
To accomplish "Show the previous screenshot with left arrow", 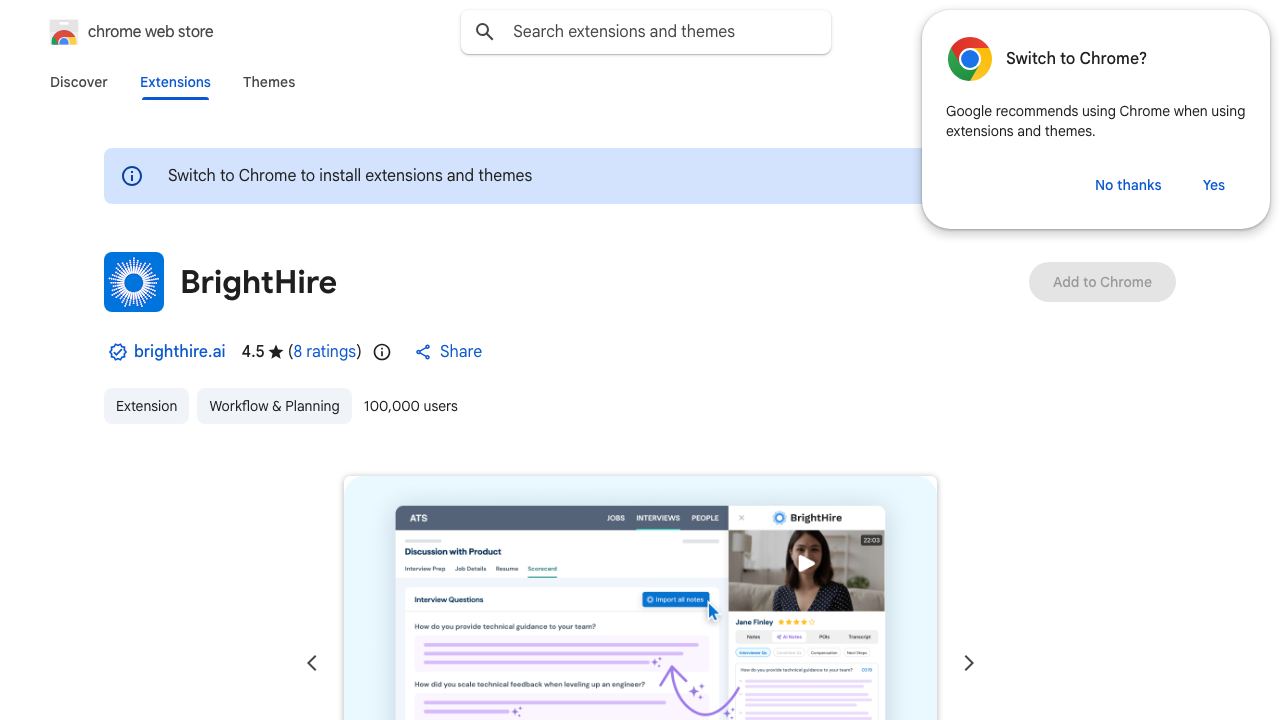I will click(x=312, y=663).
